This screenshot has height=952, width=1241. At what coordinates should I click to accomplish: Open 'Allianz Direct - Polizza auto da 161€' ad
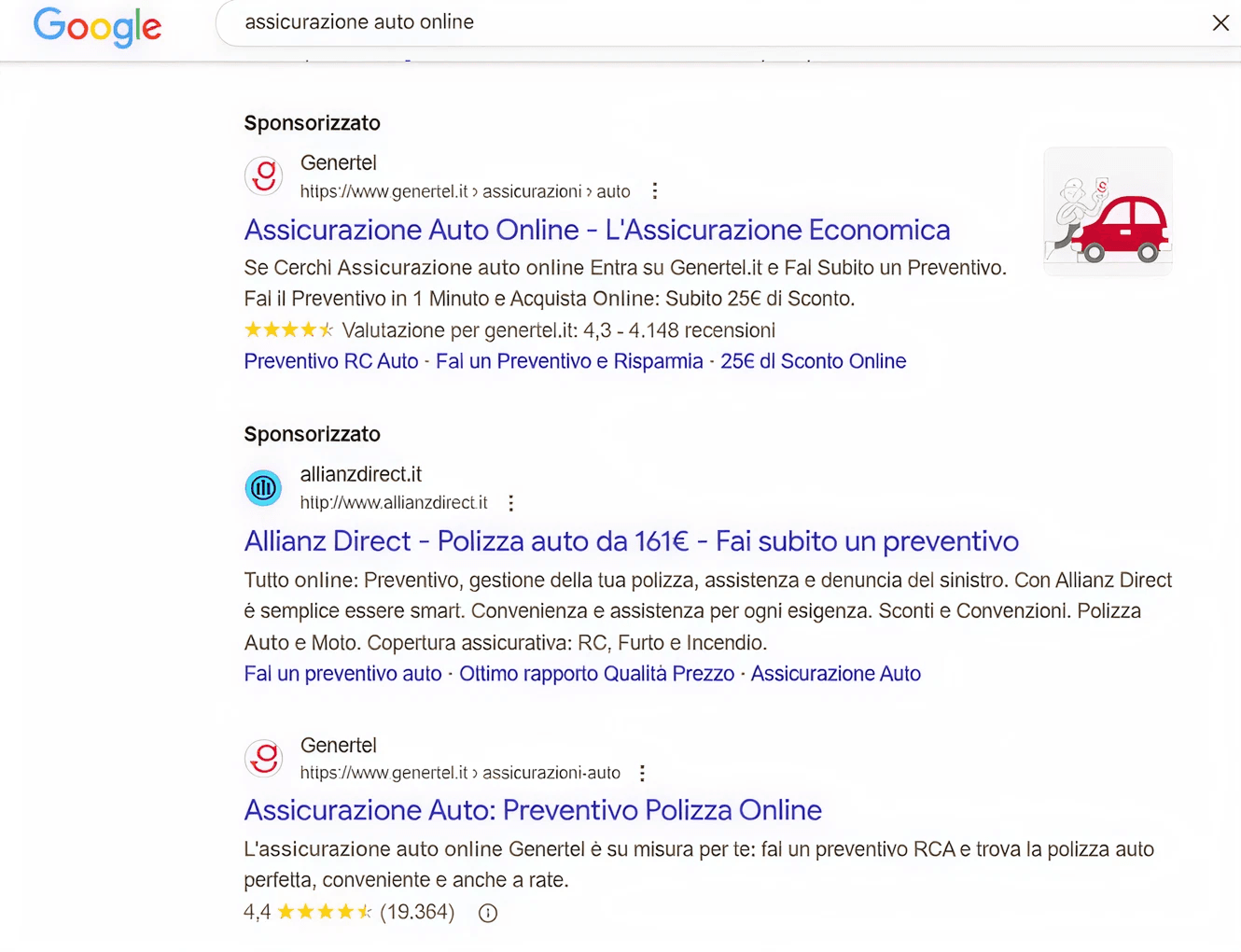tap(631, 541)
